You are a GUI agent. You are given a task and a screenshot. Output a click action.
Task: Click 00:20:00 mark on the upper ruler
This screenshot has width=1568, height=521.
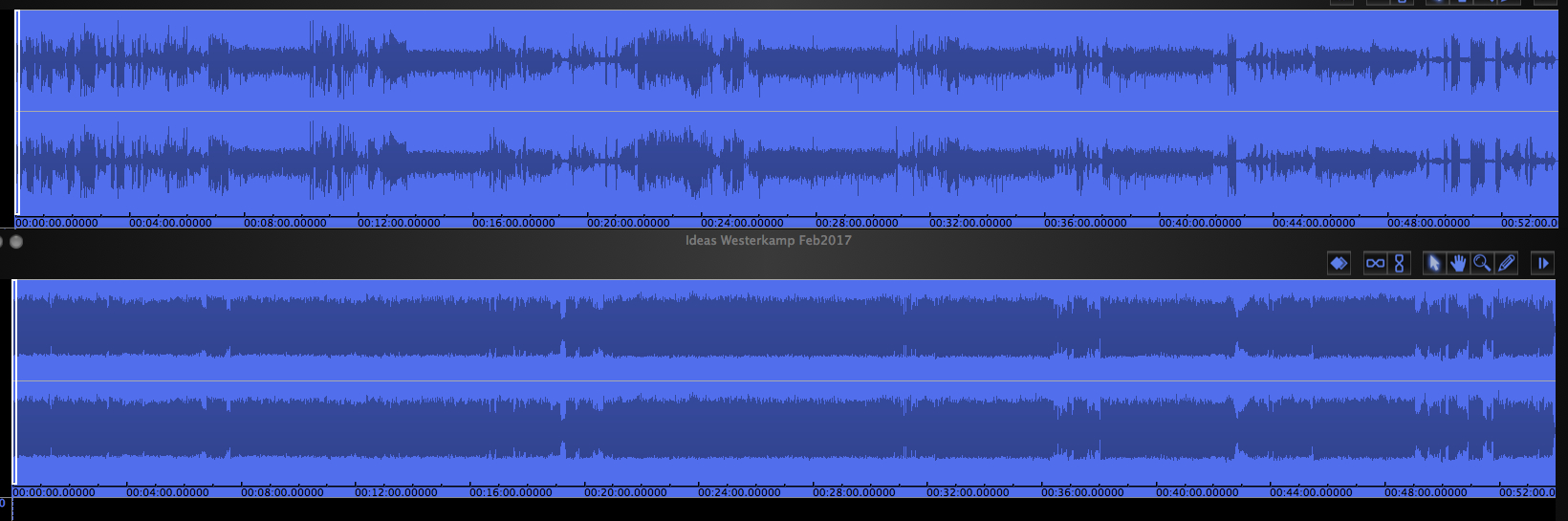(x=628, y=223)
